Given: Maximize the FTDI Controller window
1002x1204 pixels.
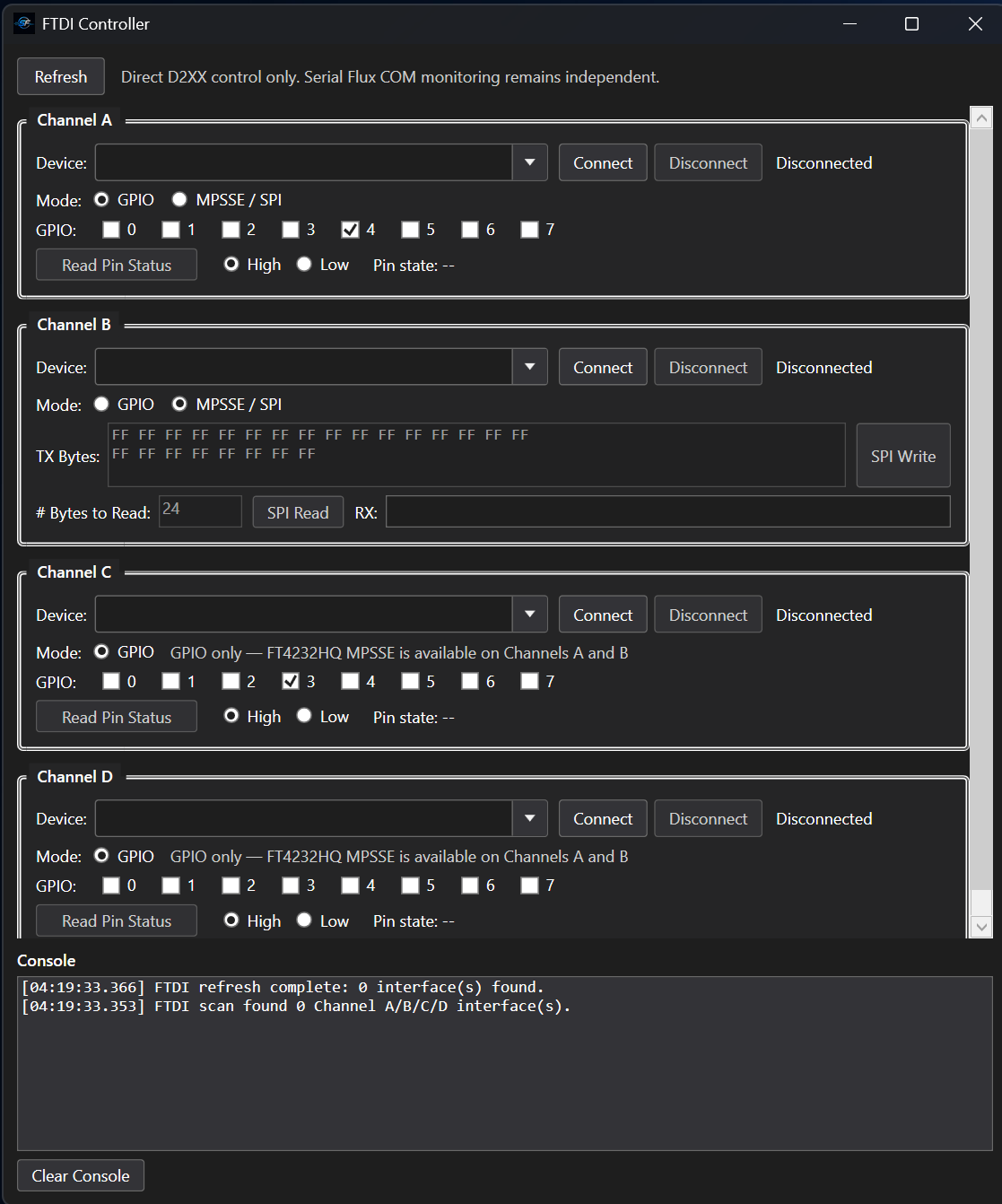Looking at the screenshot, I should 911,23.
